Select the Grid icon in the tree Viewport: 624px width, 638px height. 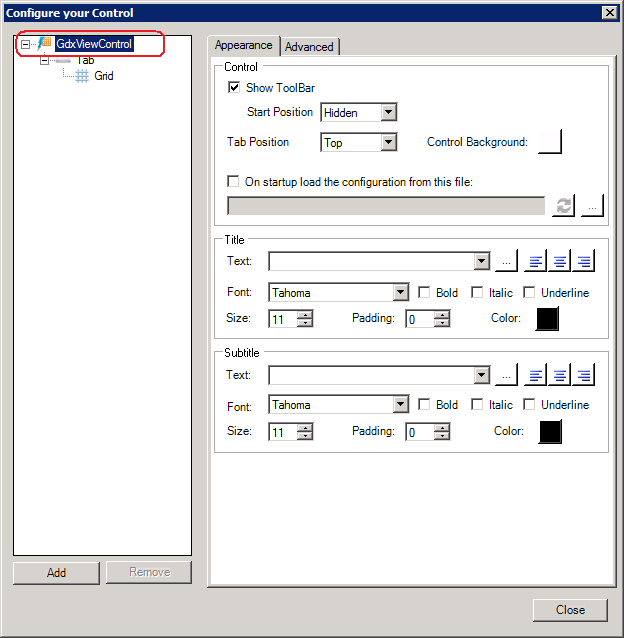click(x=82, y=76)
